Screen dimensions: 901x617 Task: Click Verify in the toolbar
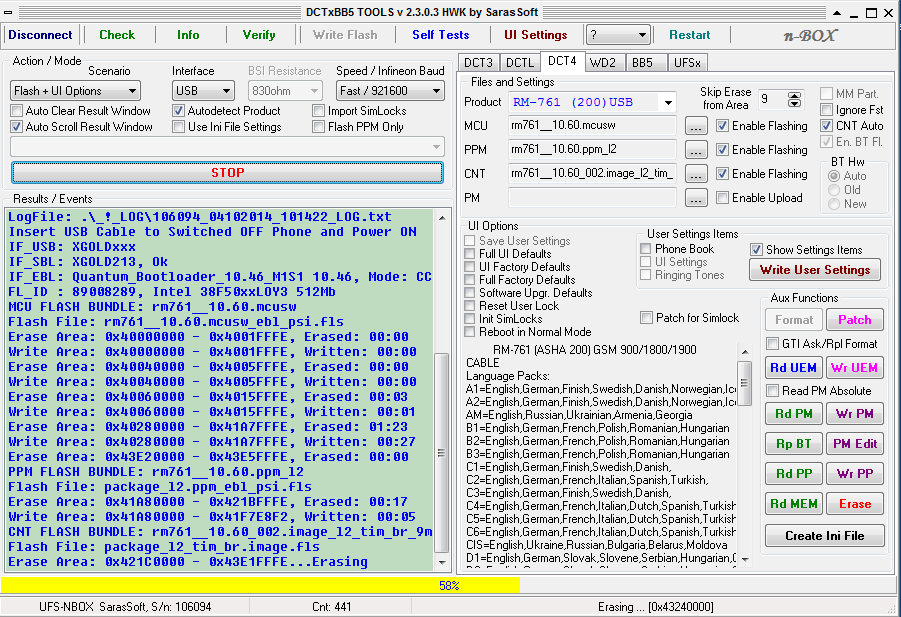pyautogui.click(x=259, y=35)
